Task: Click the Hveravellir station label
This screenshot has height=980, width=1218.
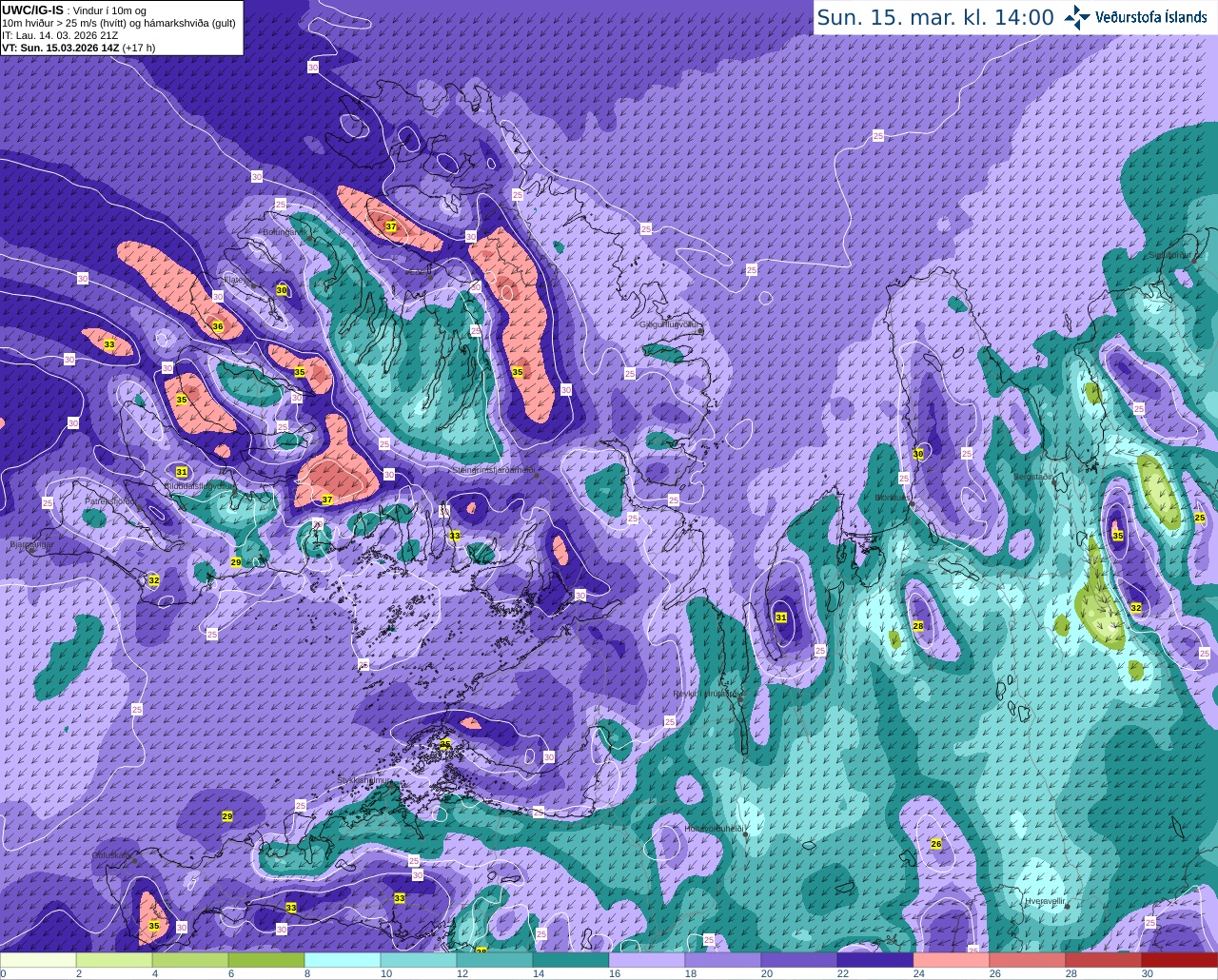Action: [x=1046, y=900]
